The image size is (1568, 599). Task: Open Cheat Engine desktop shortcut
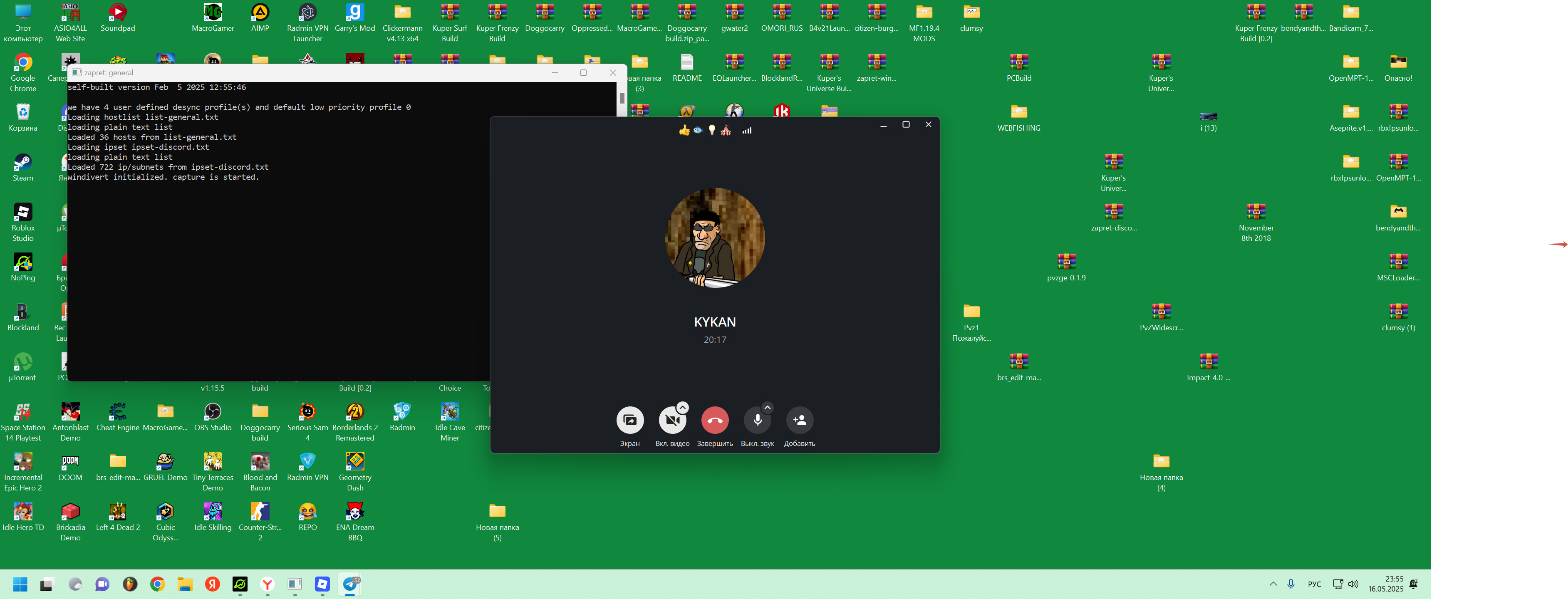117,412
